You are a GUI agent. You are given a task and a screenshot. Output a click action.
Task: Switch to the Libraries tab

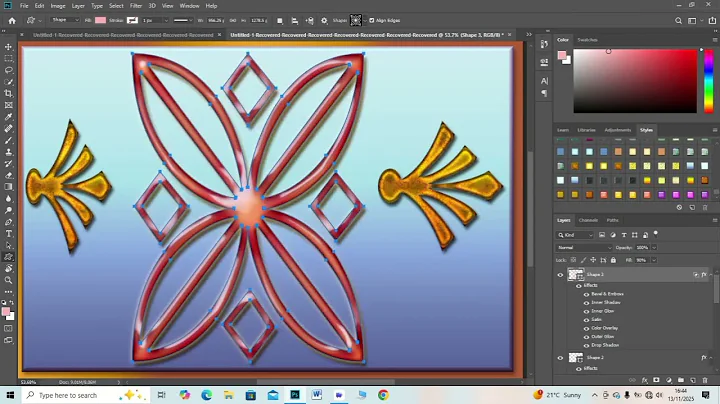[x=586, y=130]
